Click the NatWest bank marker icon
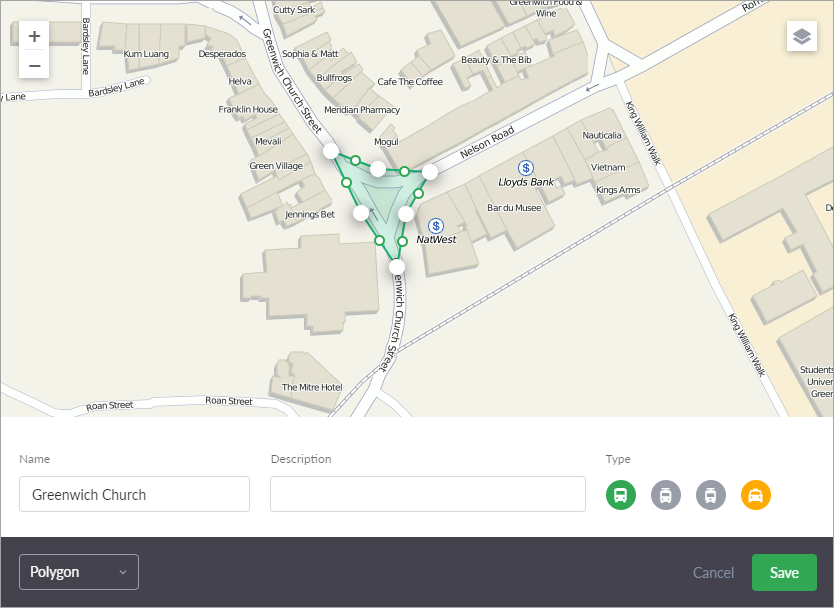Image resolution: width=834 pixels, height=608 pixels. coord(435,225)
